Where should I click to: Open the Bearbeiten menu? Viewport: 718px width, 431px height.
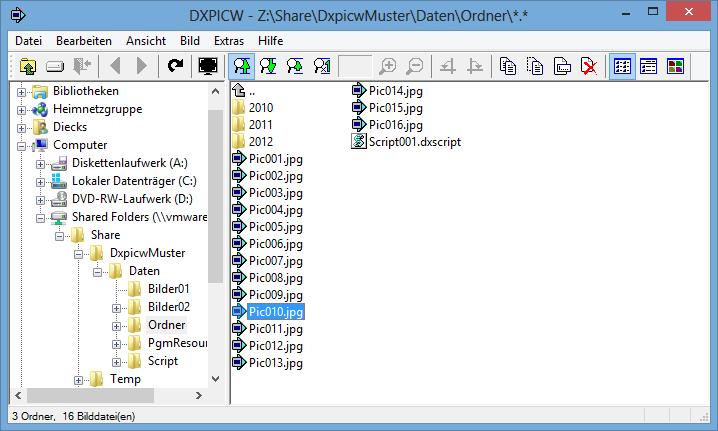click(x=83, y=40)
